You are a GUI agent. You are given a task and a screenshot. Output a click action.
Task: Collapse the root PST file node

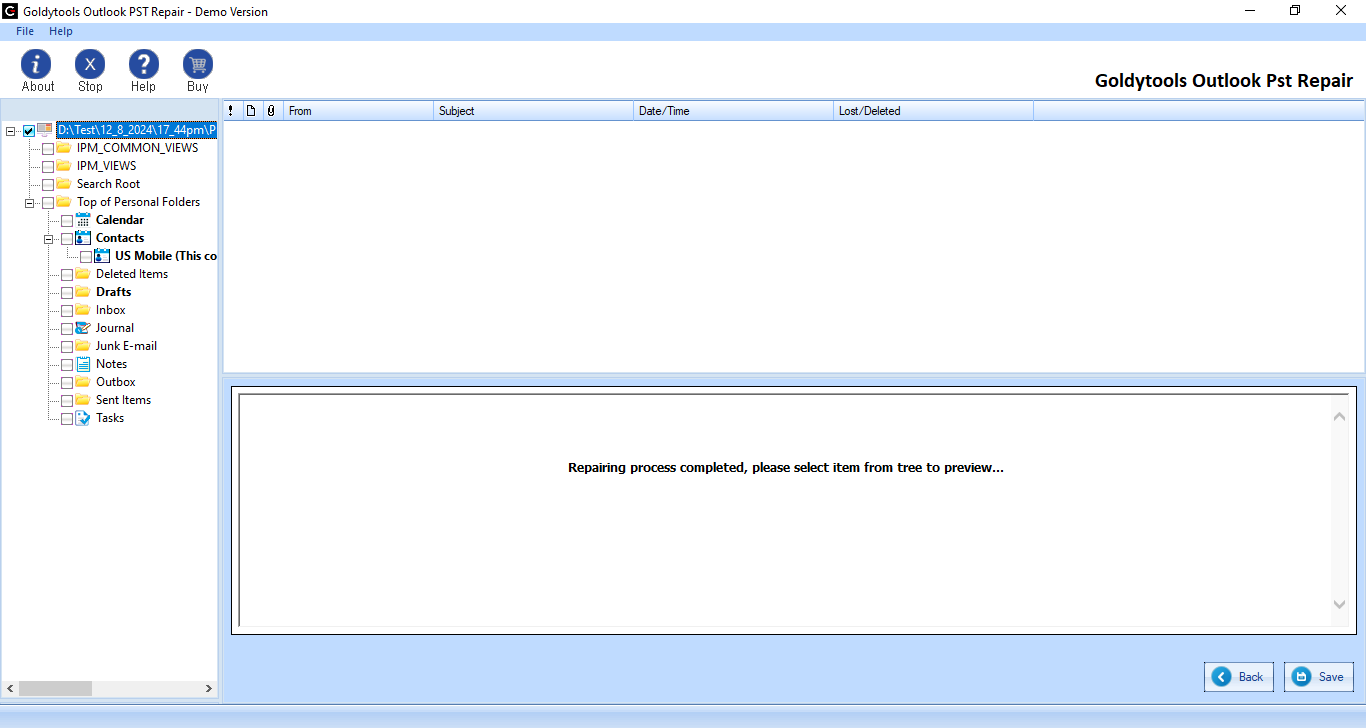10,131
